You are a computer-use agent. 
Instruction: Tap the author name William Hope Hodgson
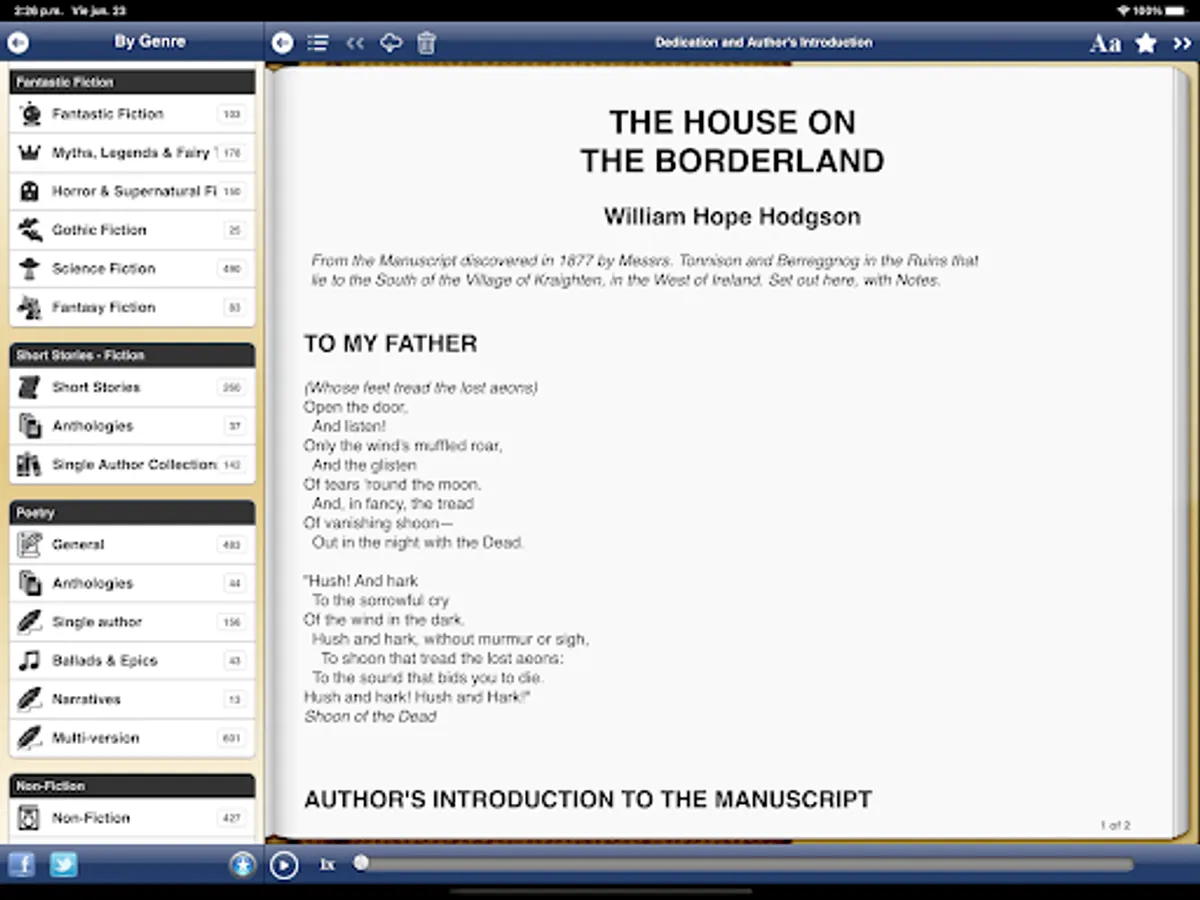click(732, 217)
